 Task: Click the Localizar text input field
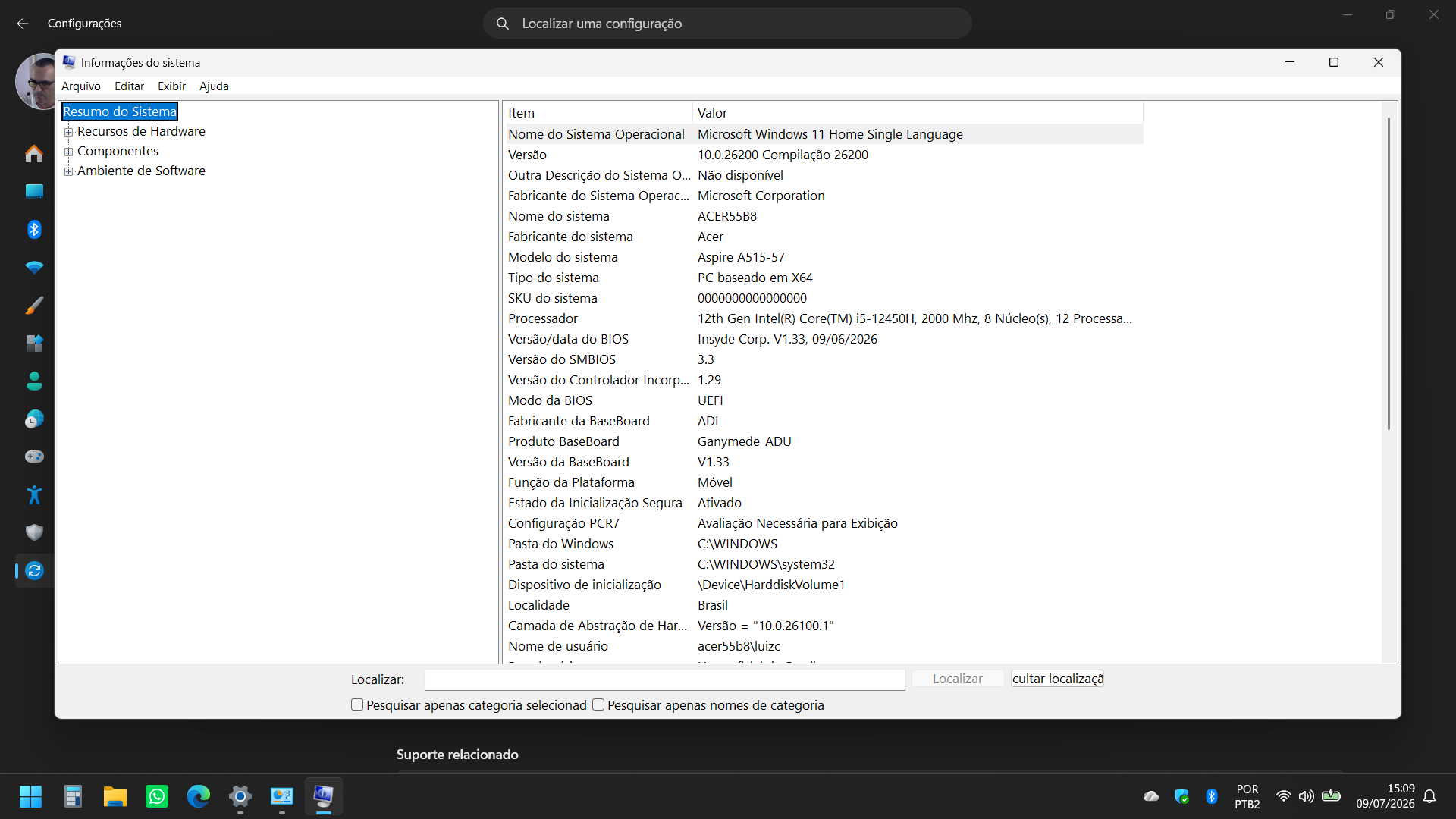[x=664, y=679]
